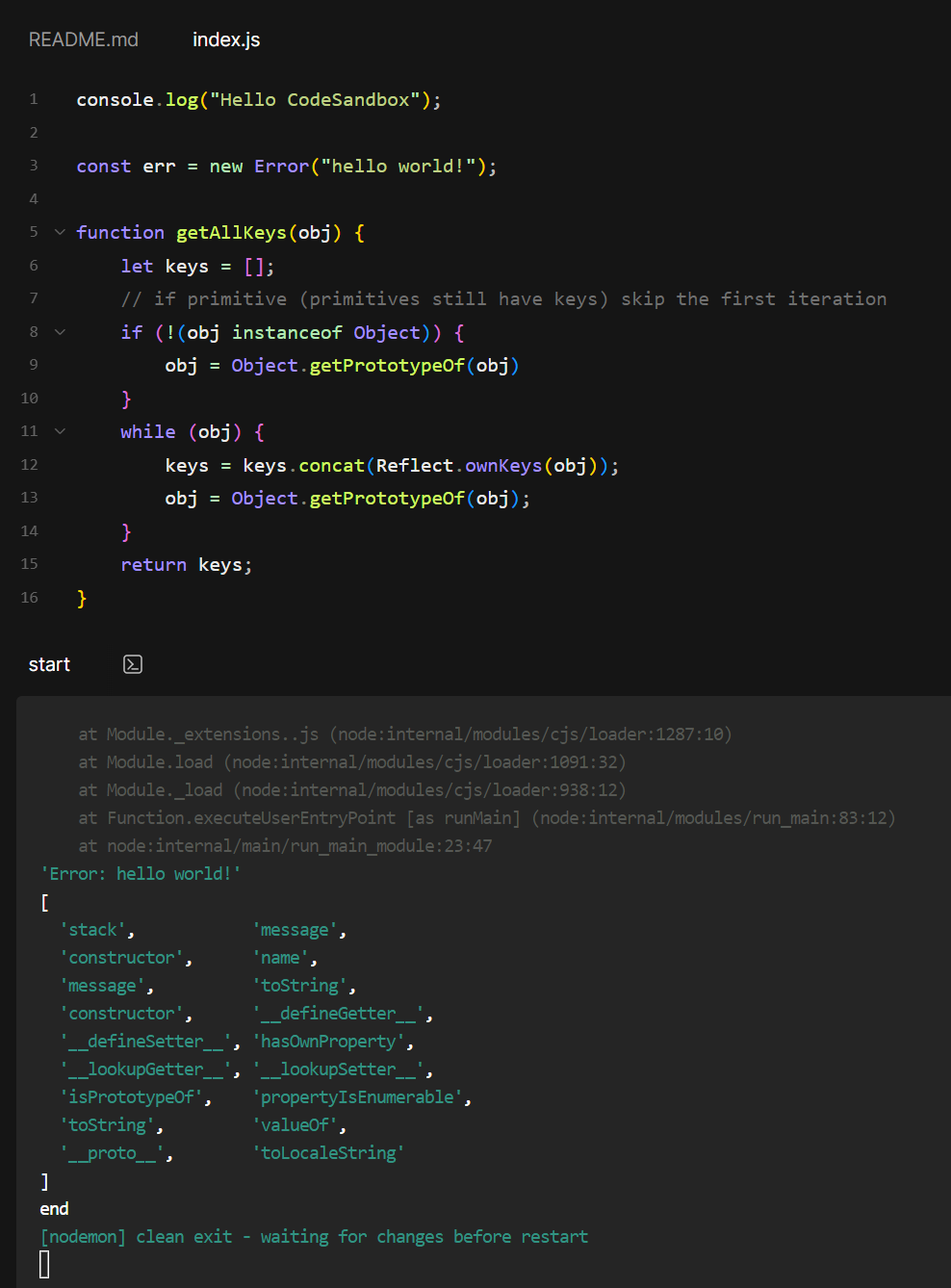951x1288 pixels.
Task: Click 'Error: hello world!' terminal output
Action: coord(141,873)
